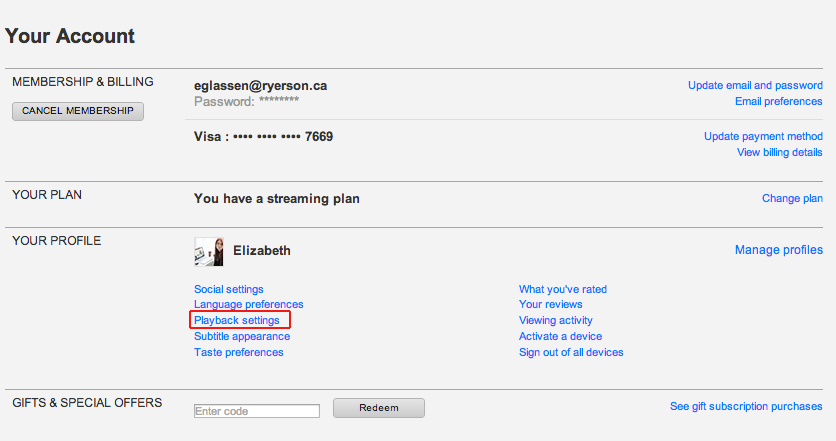
Task: Click the Your Plan section label
Action: 47,195
